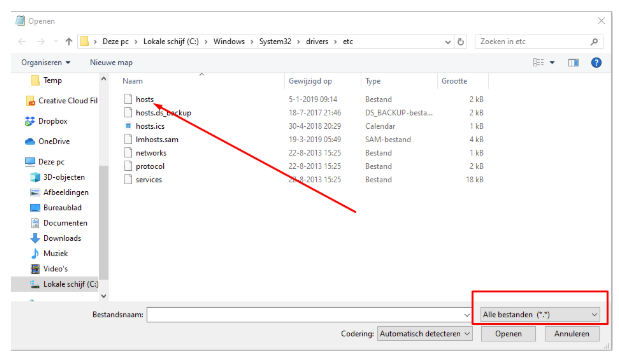Click the hosts.ics calendar file icon
The image size is (619, 362).
(x=128, y=126)
